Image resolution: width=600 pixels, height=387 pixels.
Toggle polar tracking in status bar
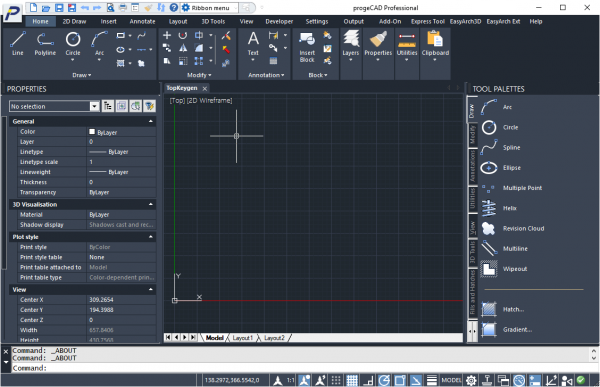click(x=384, y=380)
